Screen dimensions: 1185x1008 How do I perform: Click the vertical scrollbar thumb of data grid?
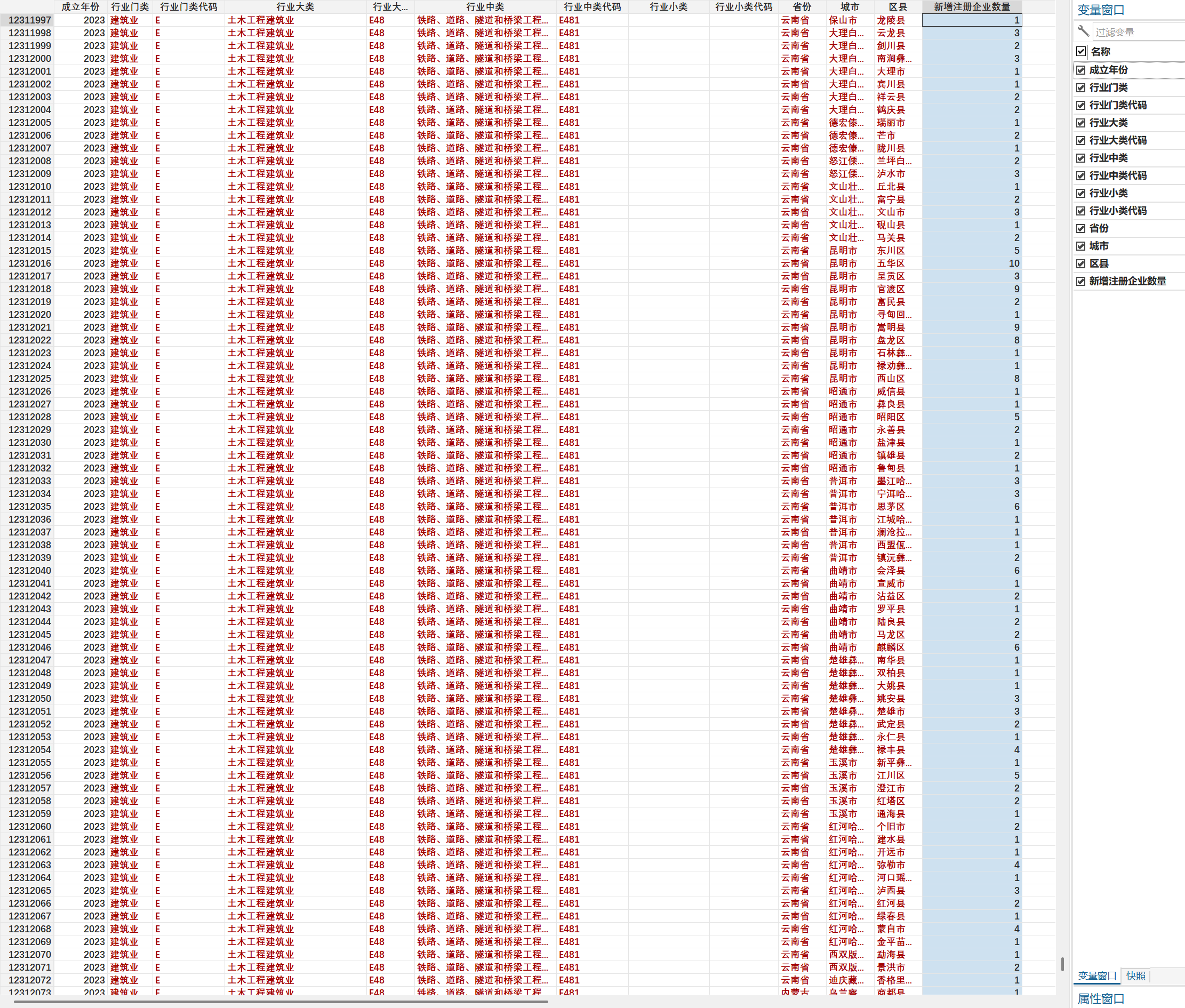coord(1062,963)
